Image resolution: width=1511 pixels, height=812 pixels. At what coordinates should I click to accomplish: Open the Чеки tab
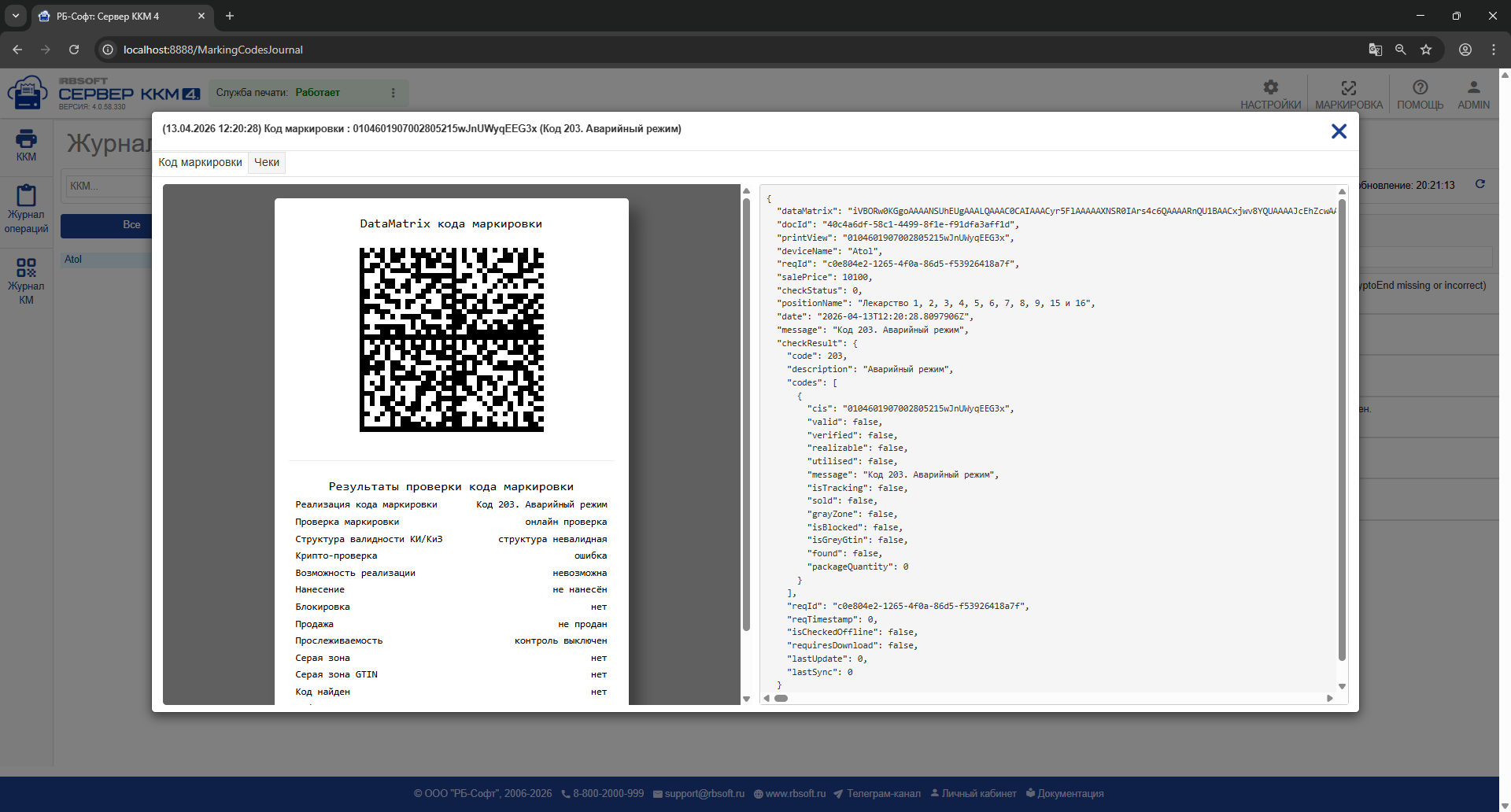pyautogui.click(x=267, y=162)
